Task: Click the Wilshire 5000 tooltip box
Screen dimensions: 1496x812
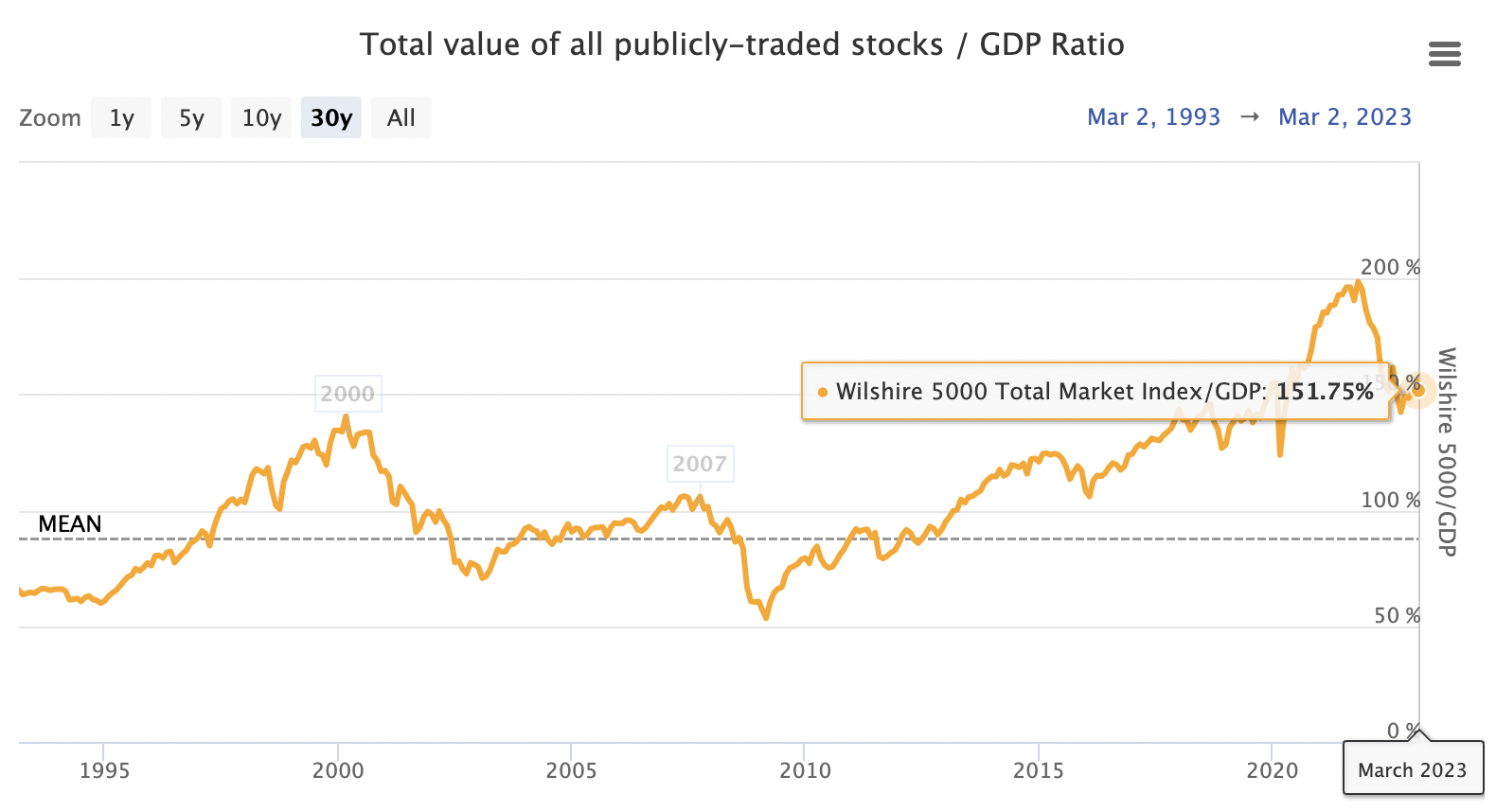Action: click(x=1095, y=392)
